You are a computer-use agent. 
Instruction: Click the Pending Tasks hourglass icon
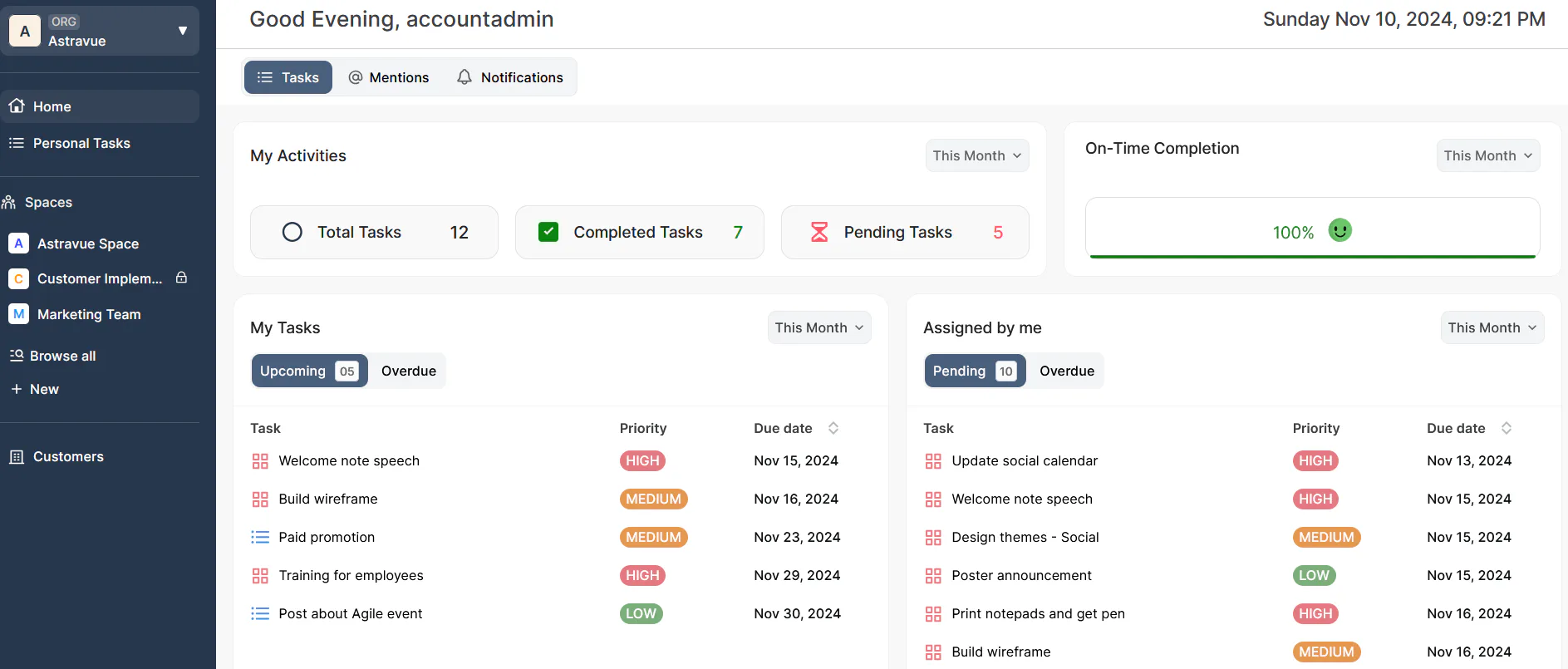819,232
